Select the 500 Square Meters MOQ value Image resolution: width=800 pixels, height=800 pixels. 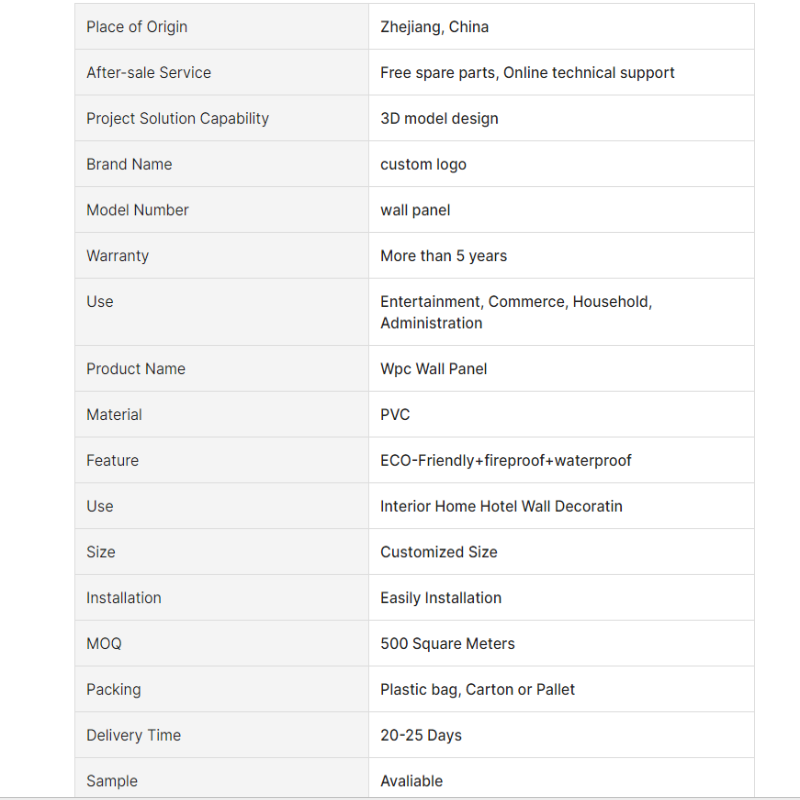tap(447, 644)
